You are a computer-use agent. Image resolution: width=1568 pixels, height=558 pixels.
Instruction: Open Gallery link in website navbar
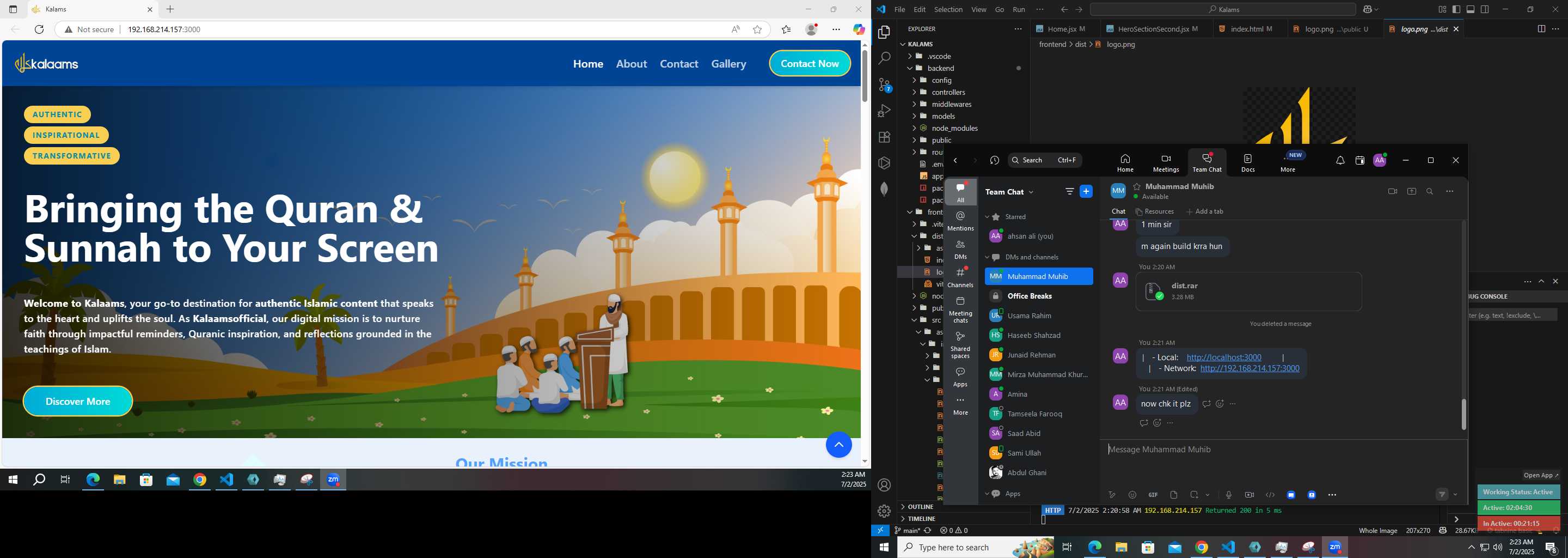point(728,63)
